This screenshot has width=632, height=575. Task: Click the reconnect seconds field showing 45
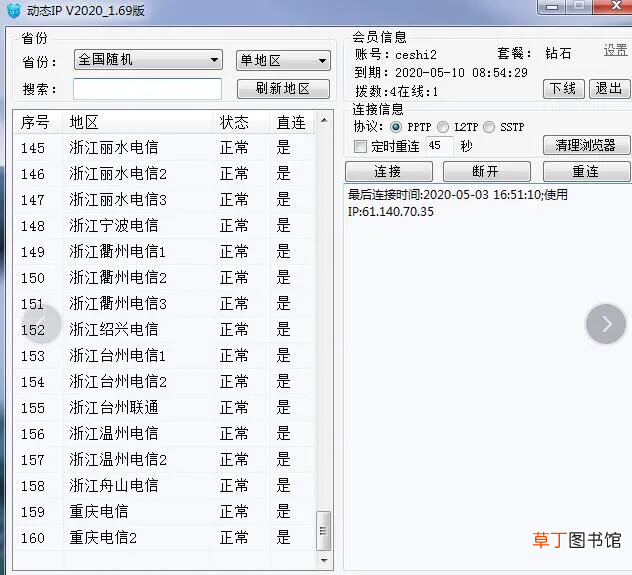440,145
